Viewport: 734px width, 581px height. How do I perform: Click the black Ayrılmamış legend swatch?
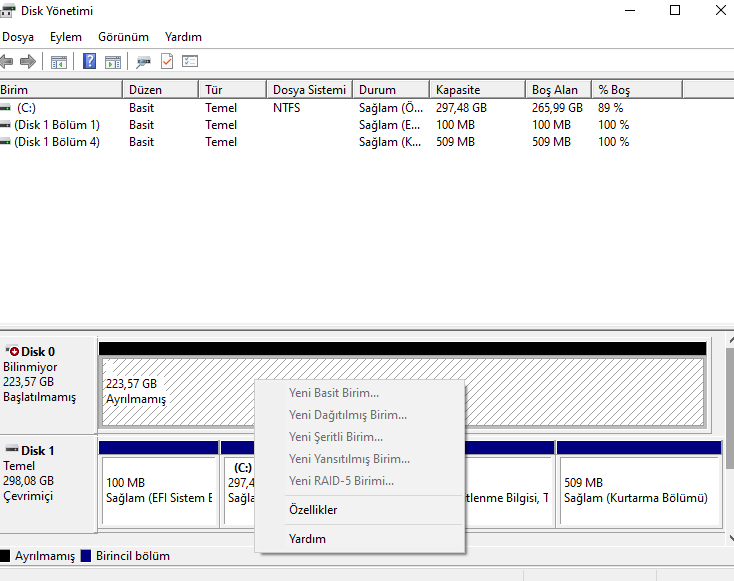click(x=5, y=556)
